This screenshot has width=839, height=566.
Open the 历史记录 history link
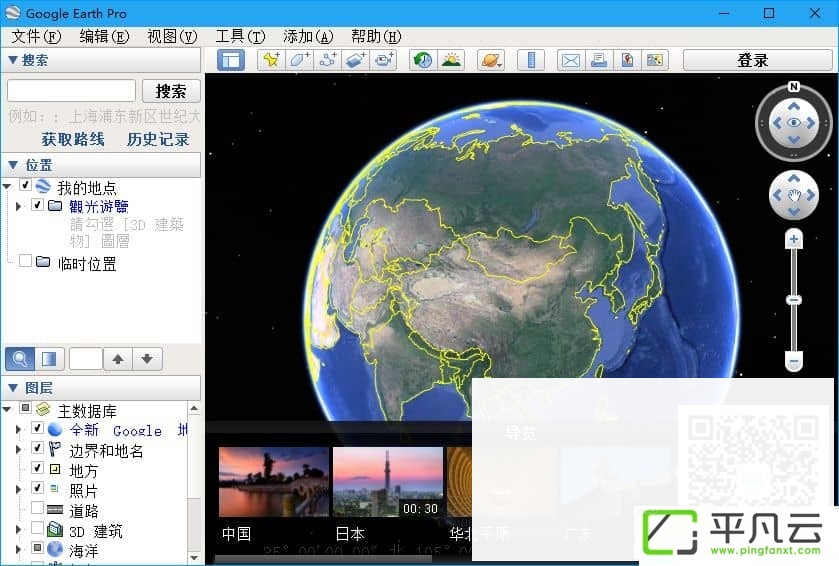(x=158, y=140)
